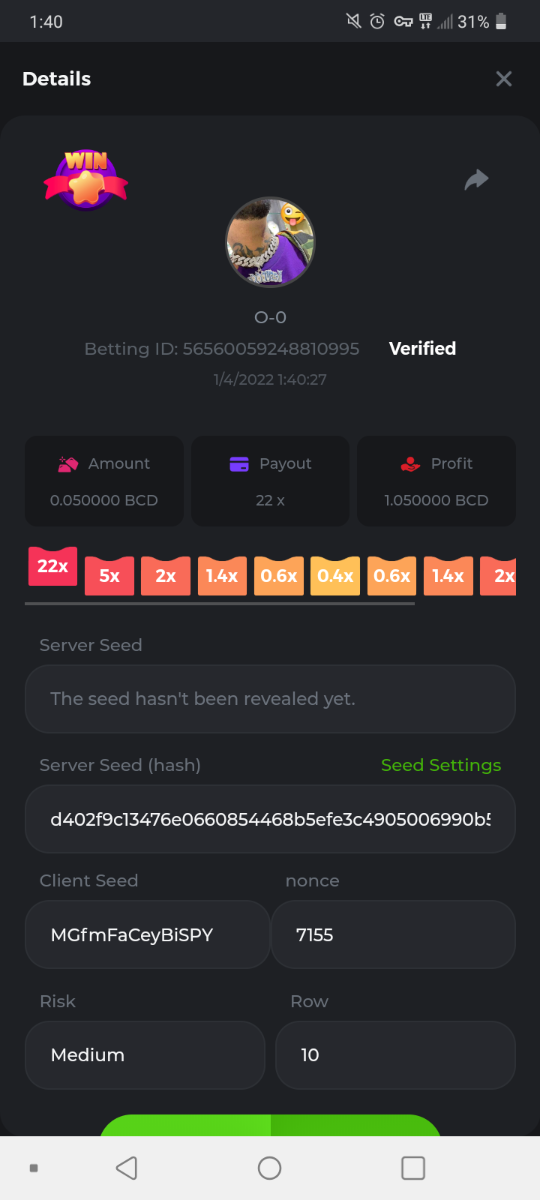
Task: Tap the Payout card icon
Action: pyautogui.click(x=239, y=464)
